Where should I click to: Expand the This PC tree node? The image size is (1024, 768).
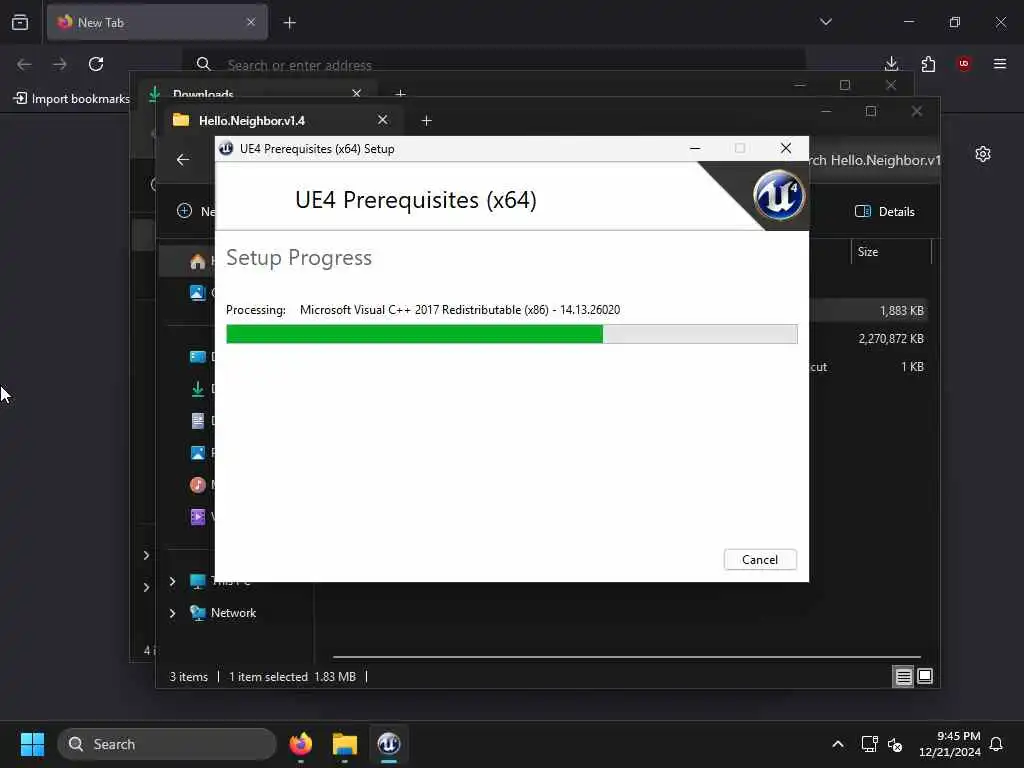172,581
